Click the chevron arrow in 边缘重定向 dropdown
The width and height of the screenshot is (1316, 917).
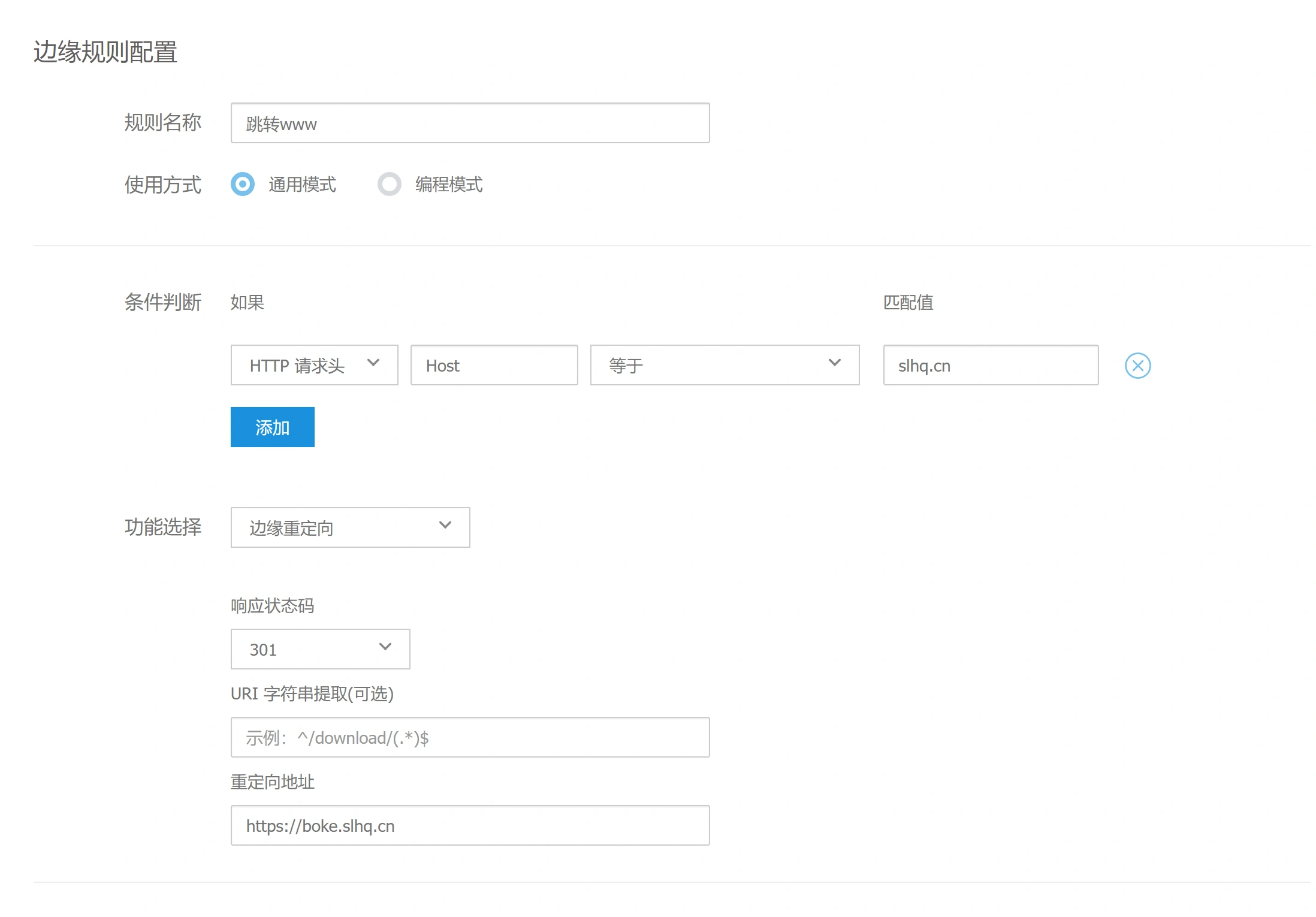(445, 525)
